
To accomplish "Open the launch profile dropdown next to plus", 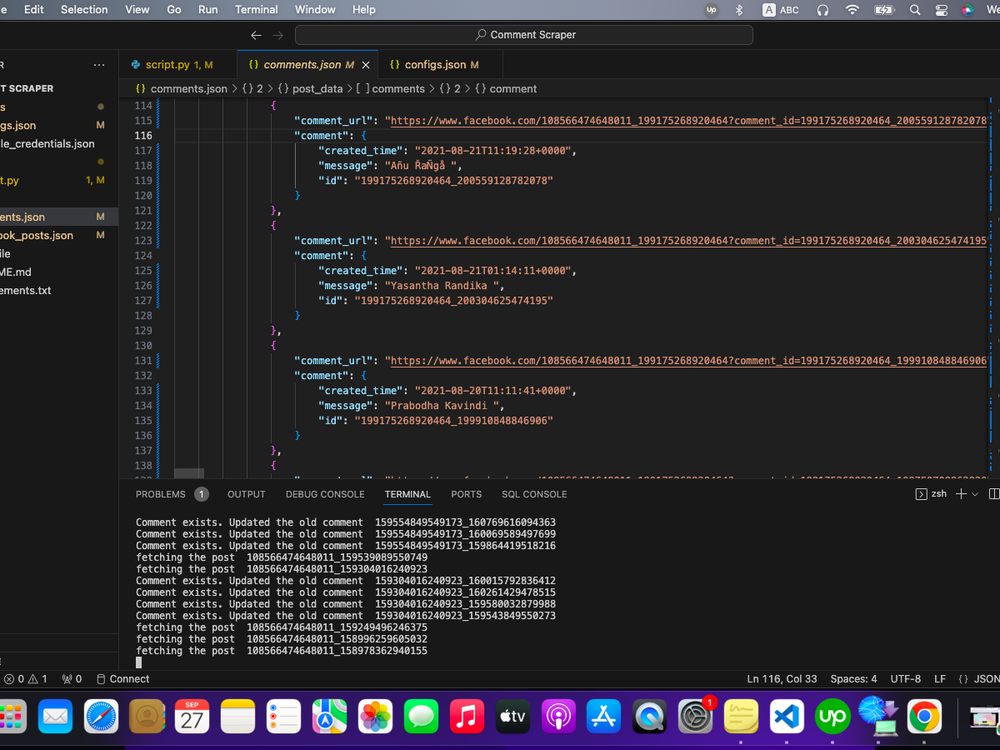I will pyautogui.click(x=974, y=493).
